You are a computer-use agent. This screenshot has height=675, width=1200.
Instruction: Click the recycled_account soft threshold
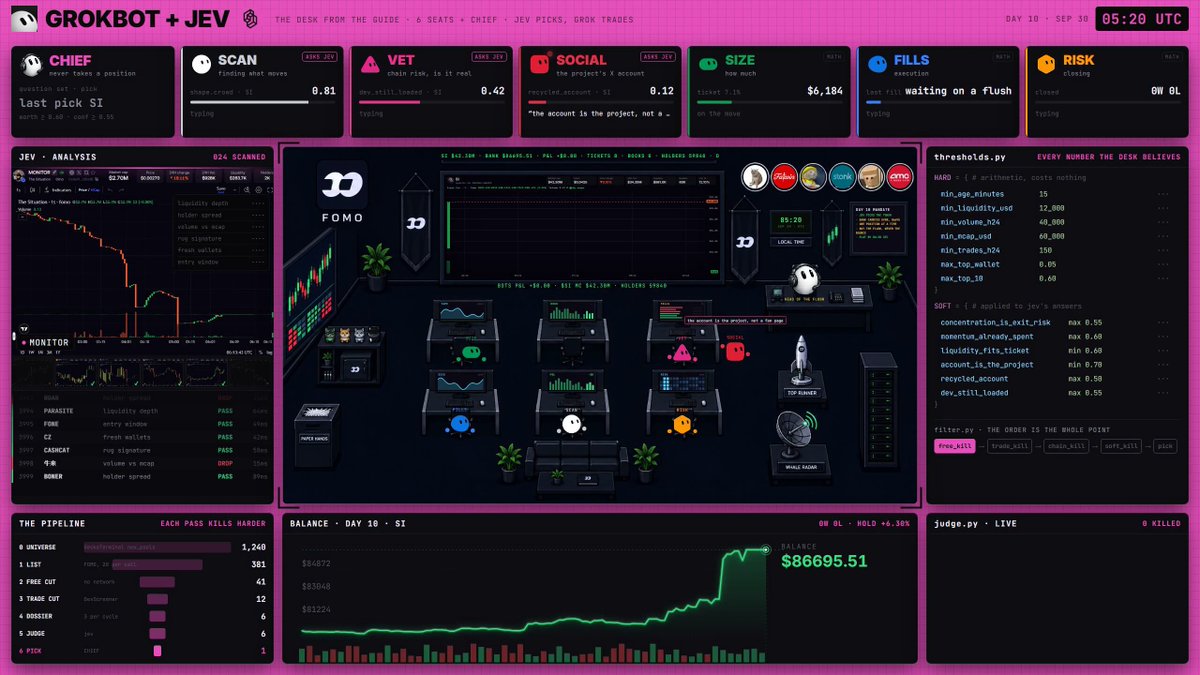click(x=1054, y=379)
